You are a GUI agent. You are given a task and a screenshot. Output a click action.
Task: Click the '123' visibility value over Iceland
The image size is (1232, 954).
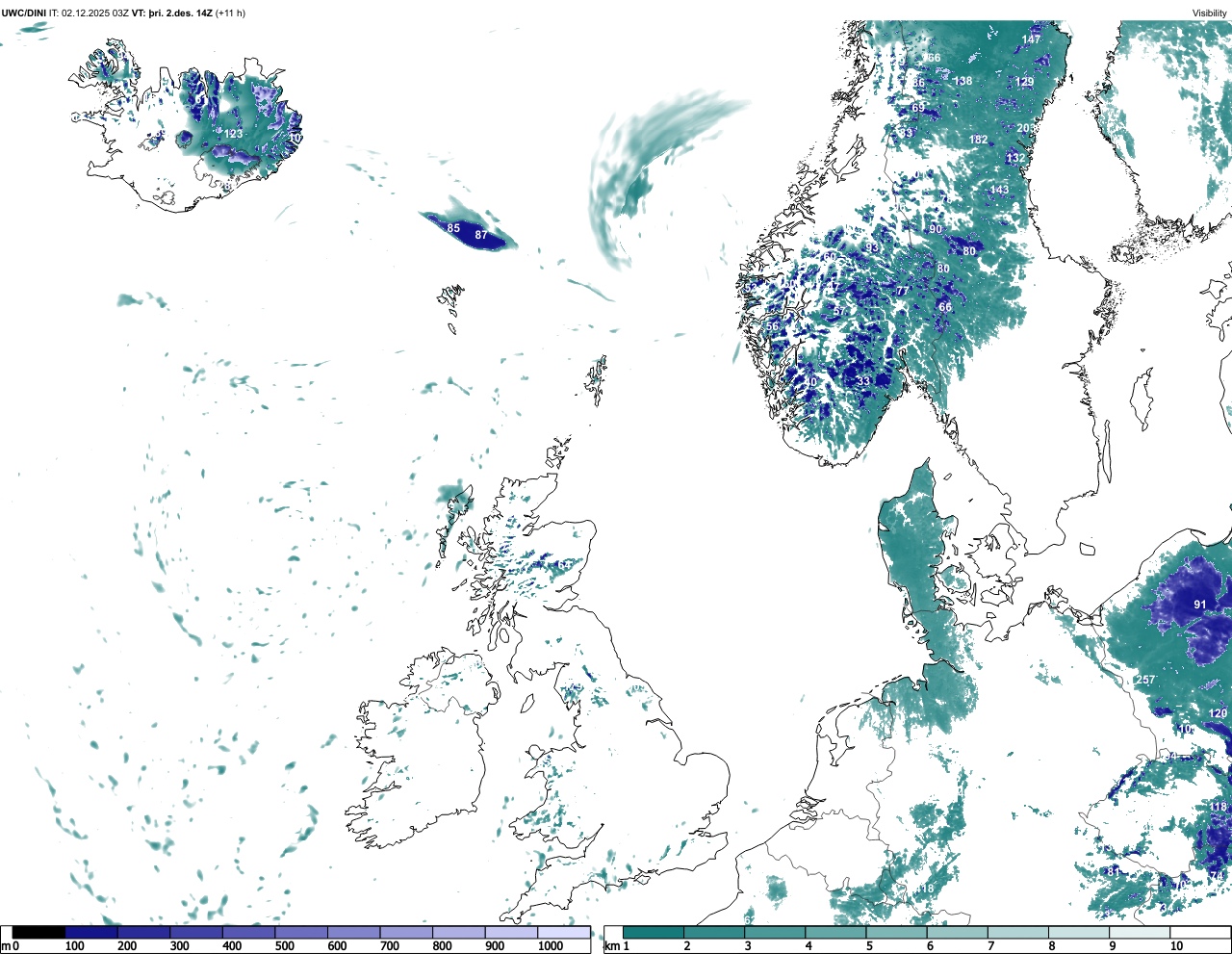(234, 134)
